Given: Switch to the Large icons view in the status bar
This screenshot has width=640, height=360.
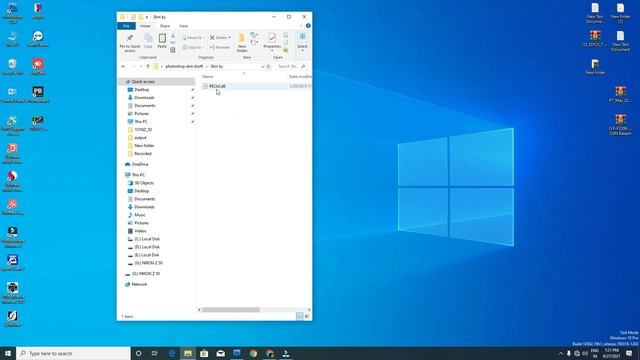Looking at the screenshot, I should [x=307, y=316].
